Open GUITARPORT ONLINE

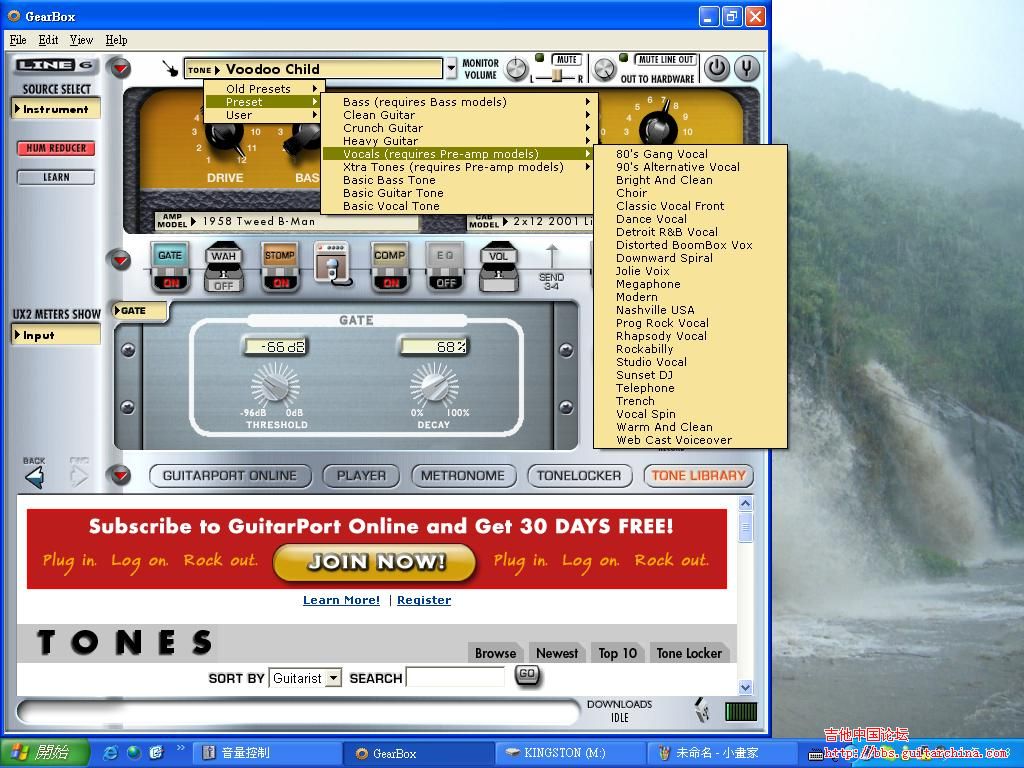click(229, 475)
